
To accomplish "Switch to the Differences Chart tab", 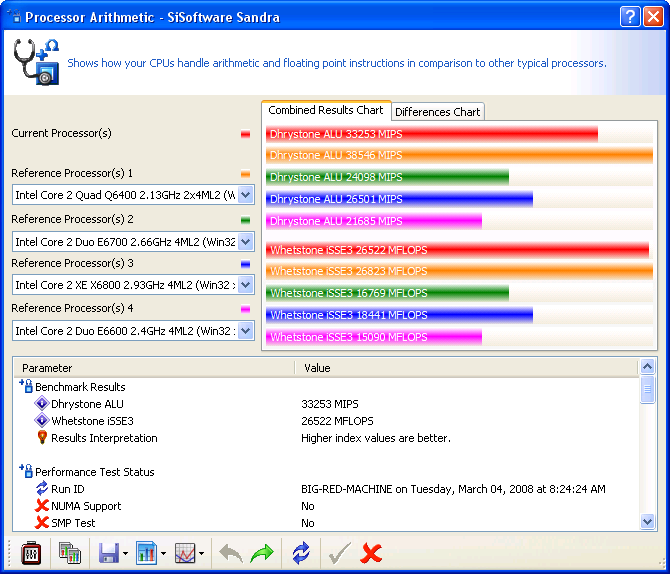I will tap(438, 112).
